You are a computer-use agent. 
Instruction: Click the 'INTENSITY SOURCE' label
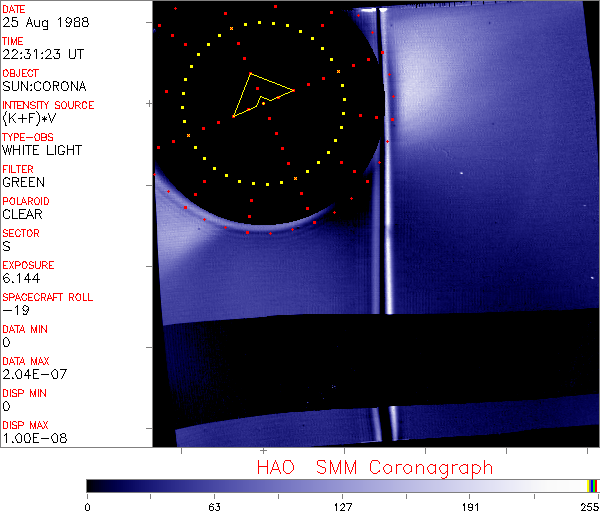pyautogui.click(x=48, y=105)
